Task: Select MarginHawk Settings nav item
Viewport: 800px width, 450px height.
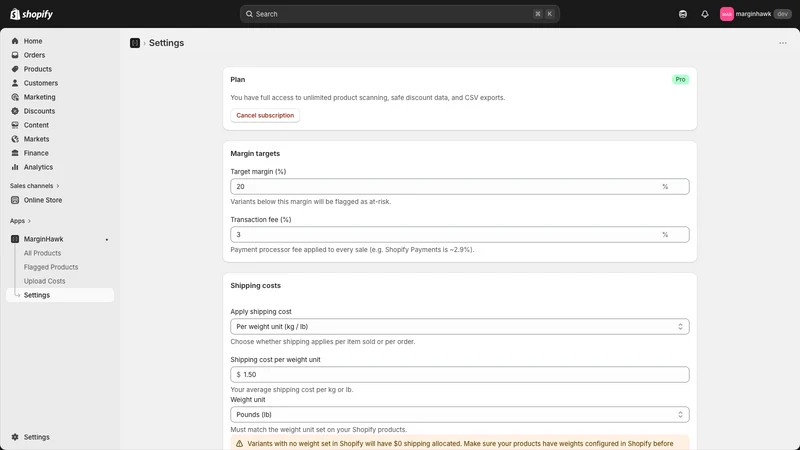Action: tap(60, 295)
